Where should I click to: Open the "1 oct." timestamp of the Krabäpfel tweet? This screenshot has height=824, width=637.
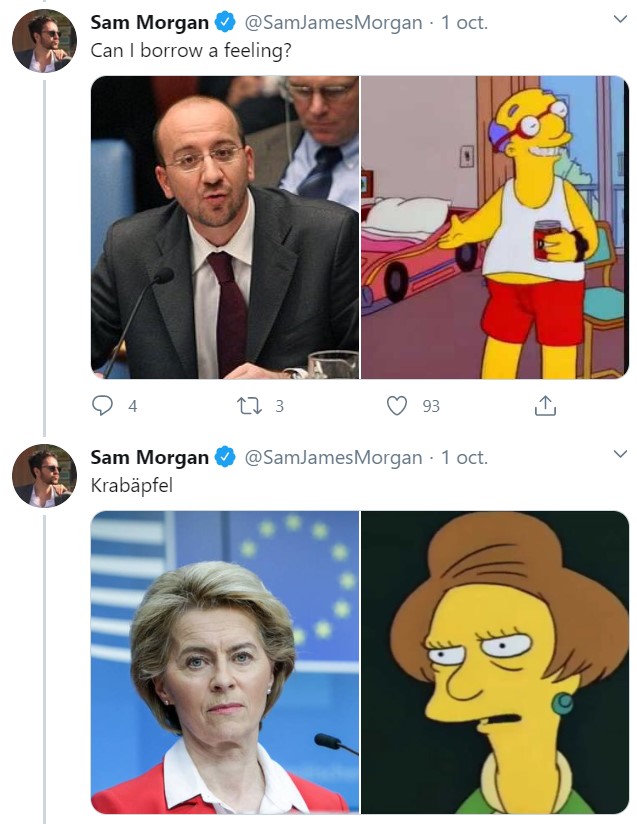click(464, 458)
